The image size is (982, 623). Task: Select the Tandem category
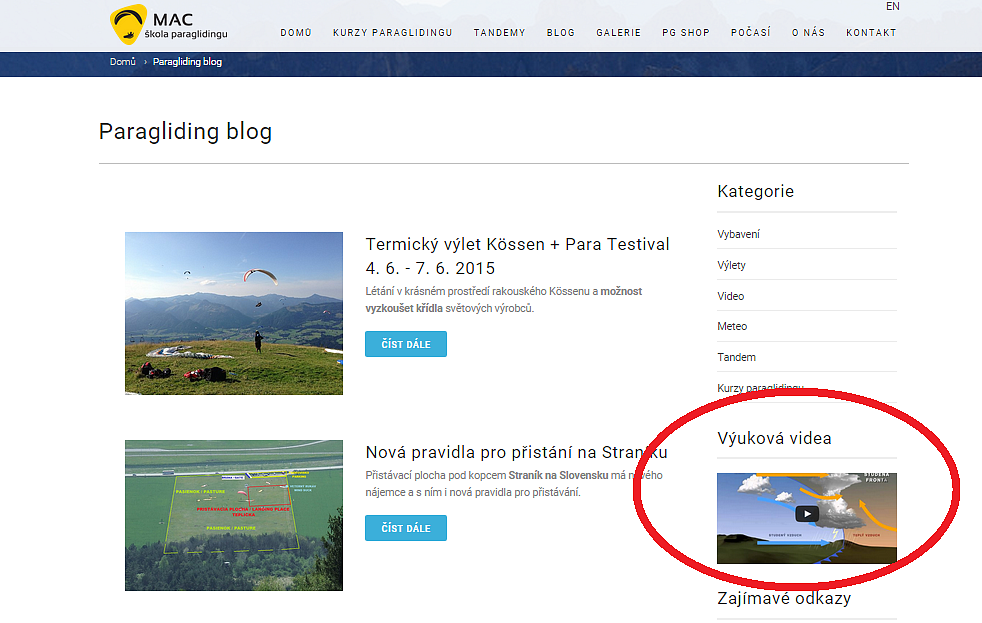coord(736,357)
